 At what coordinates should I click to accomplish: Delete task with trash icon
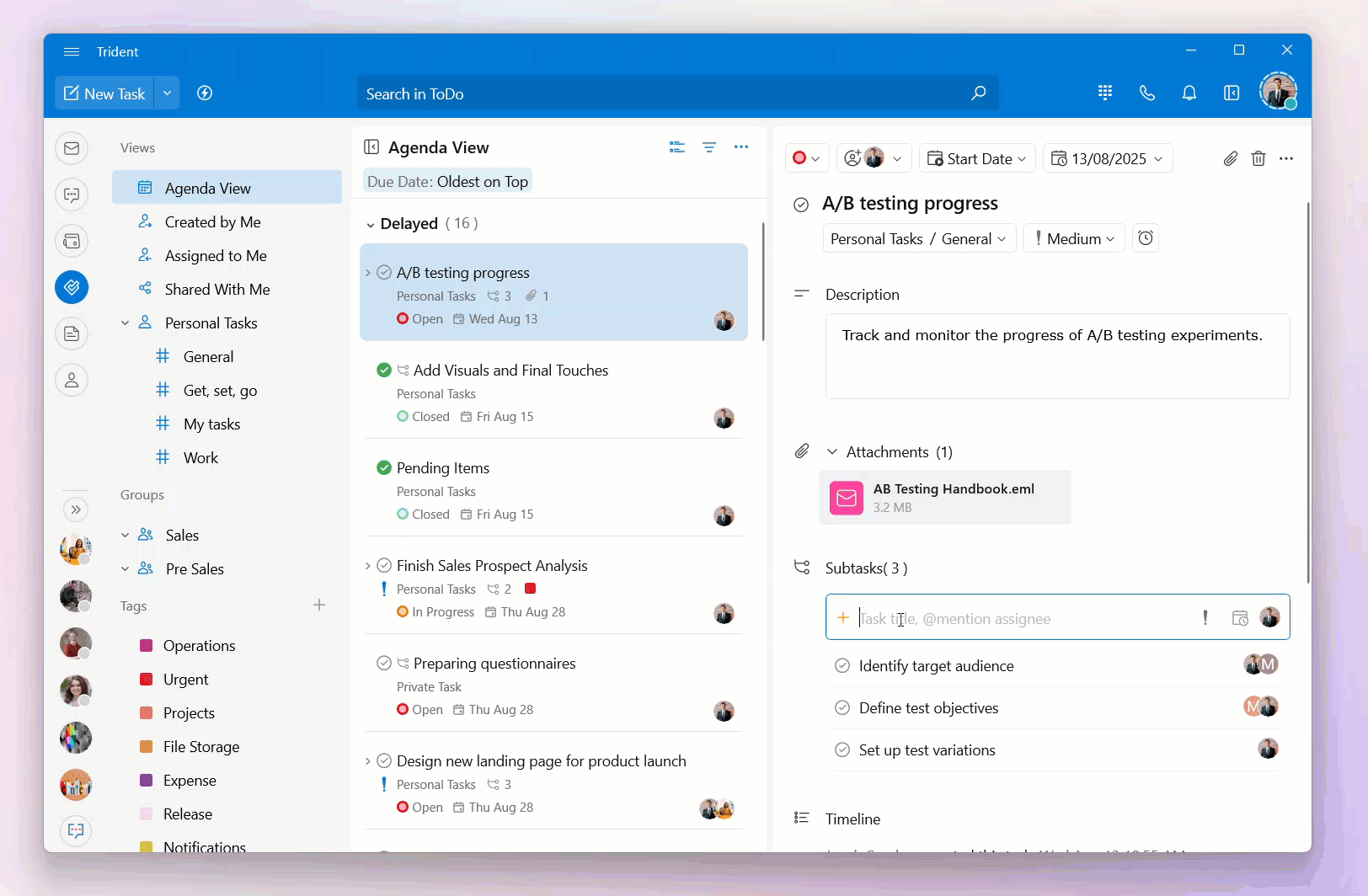point(1258,158)
